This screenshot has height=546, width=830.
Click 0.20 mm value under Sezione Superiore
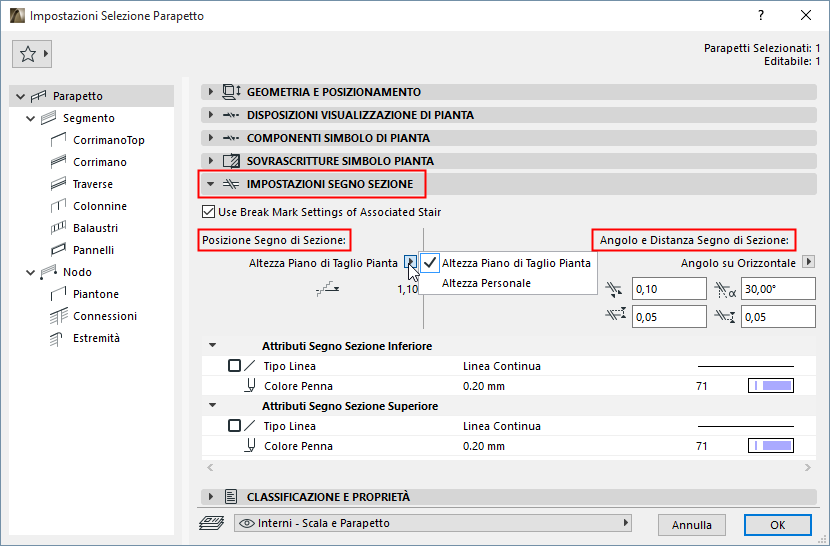484,446
